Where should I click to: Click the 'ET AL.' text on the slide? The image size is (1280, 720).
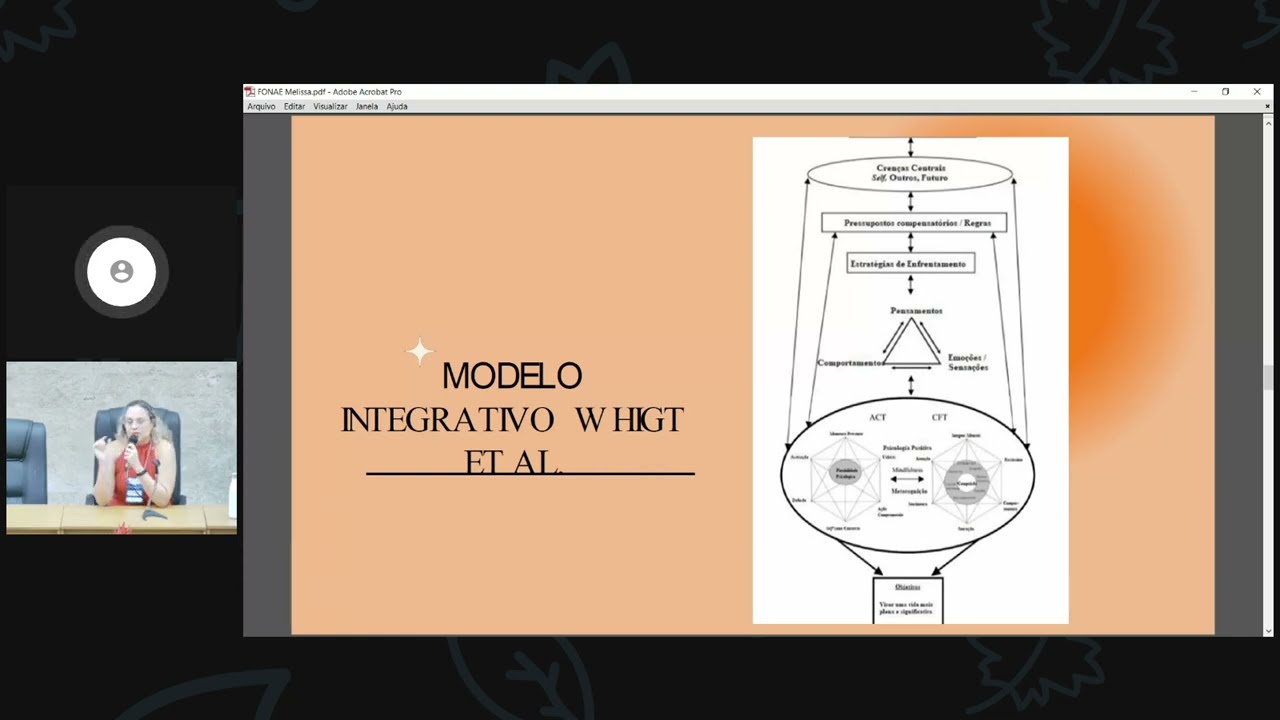[514, 461]
